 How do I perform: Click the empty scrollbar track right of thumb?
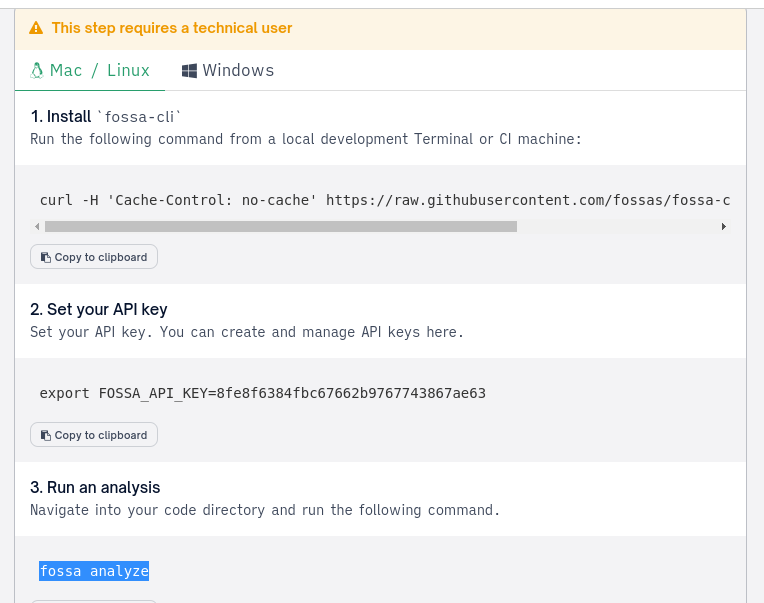click(x=617, y=227)
